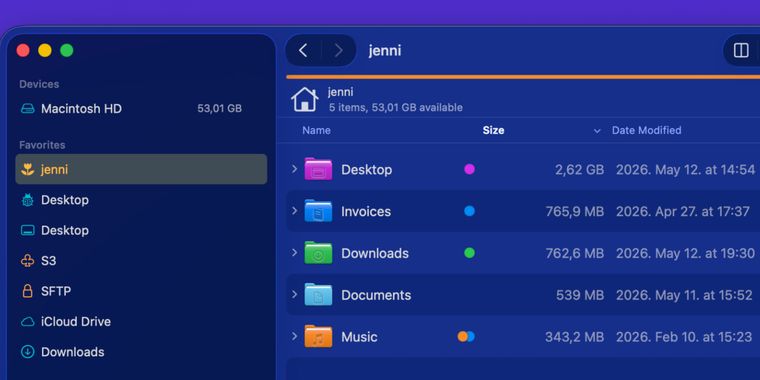Click the orange-blue tag dots on Music row
760x380 pixels.
(466, 336)
